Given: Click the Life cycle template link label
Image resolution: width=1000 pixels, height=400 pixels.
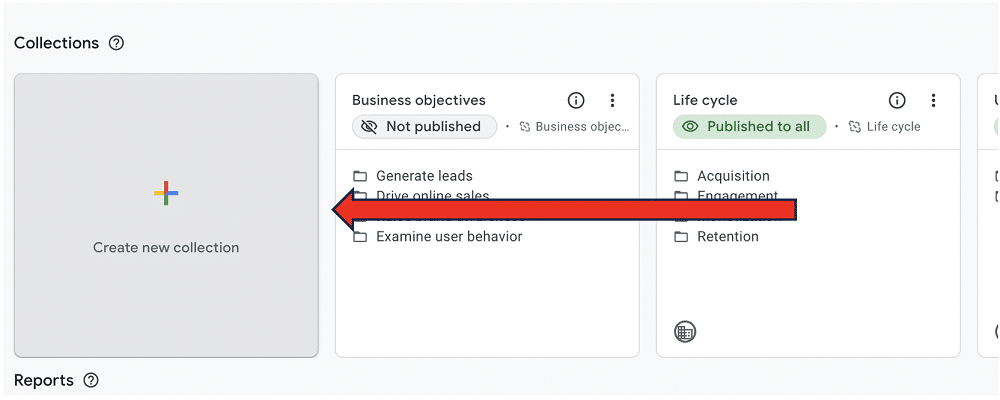Looking at the screenshot, I should pos(893,126).
